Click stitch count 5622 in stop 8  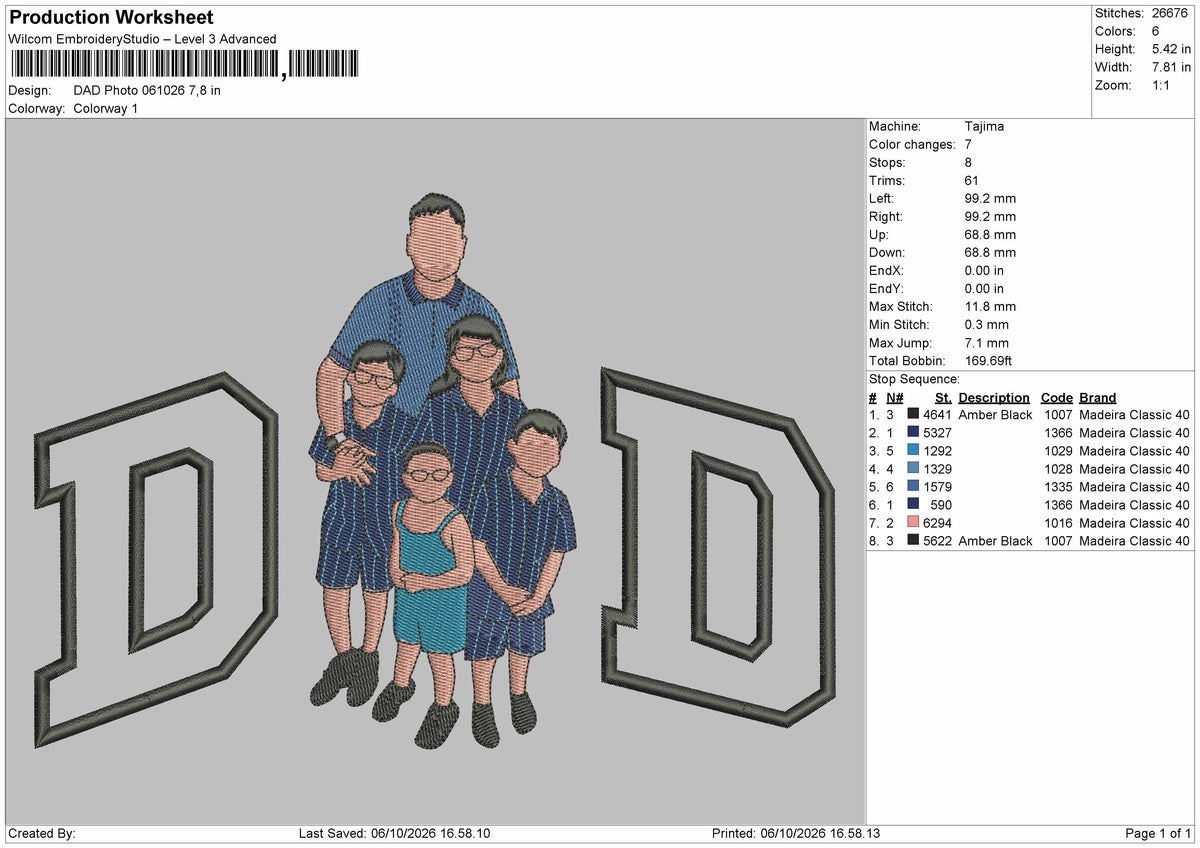(937, 541)
